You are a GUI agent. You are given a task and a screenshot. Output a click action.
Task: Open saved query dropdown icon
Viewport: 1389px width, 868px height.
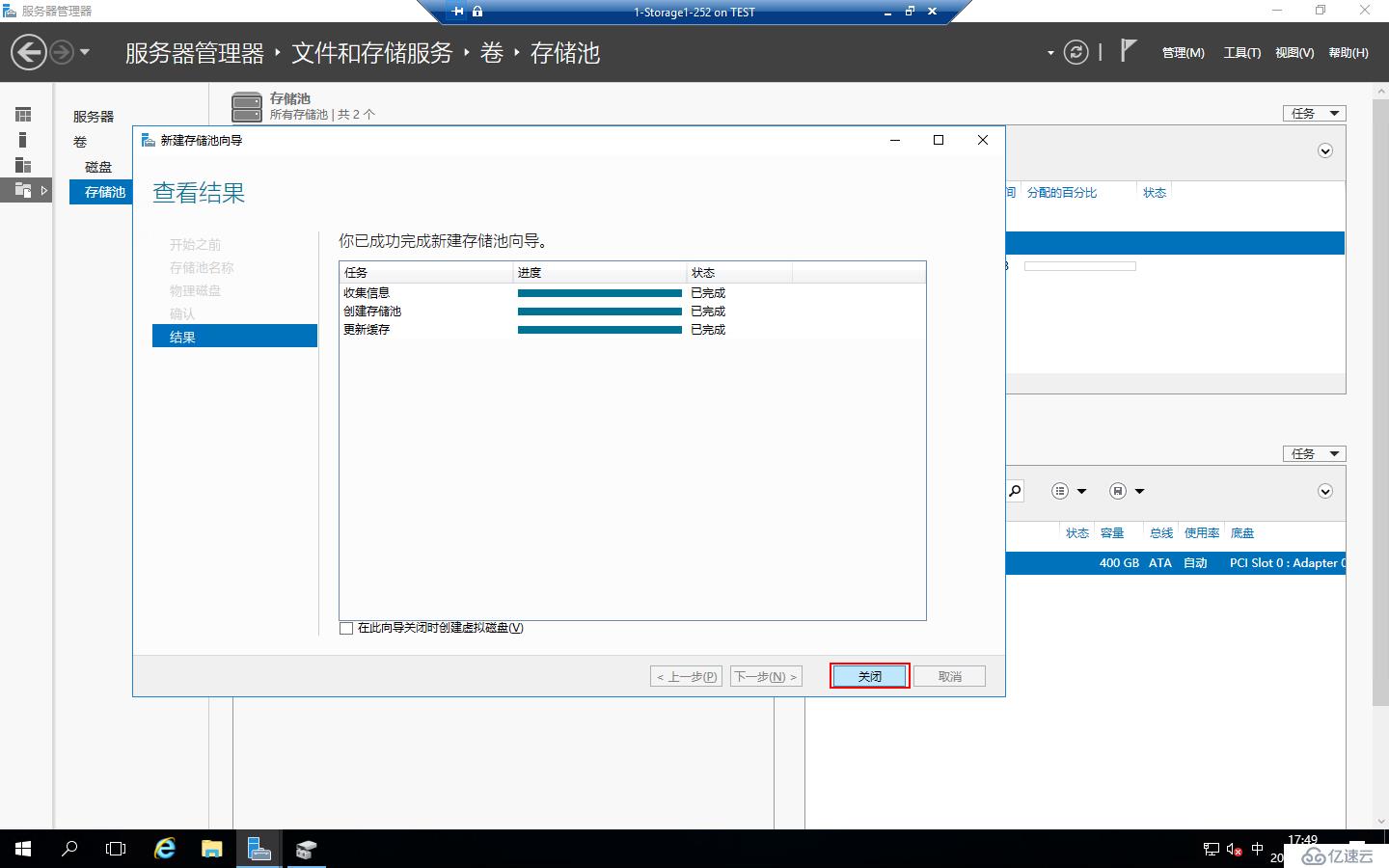click(1127, 491)
